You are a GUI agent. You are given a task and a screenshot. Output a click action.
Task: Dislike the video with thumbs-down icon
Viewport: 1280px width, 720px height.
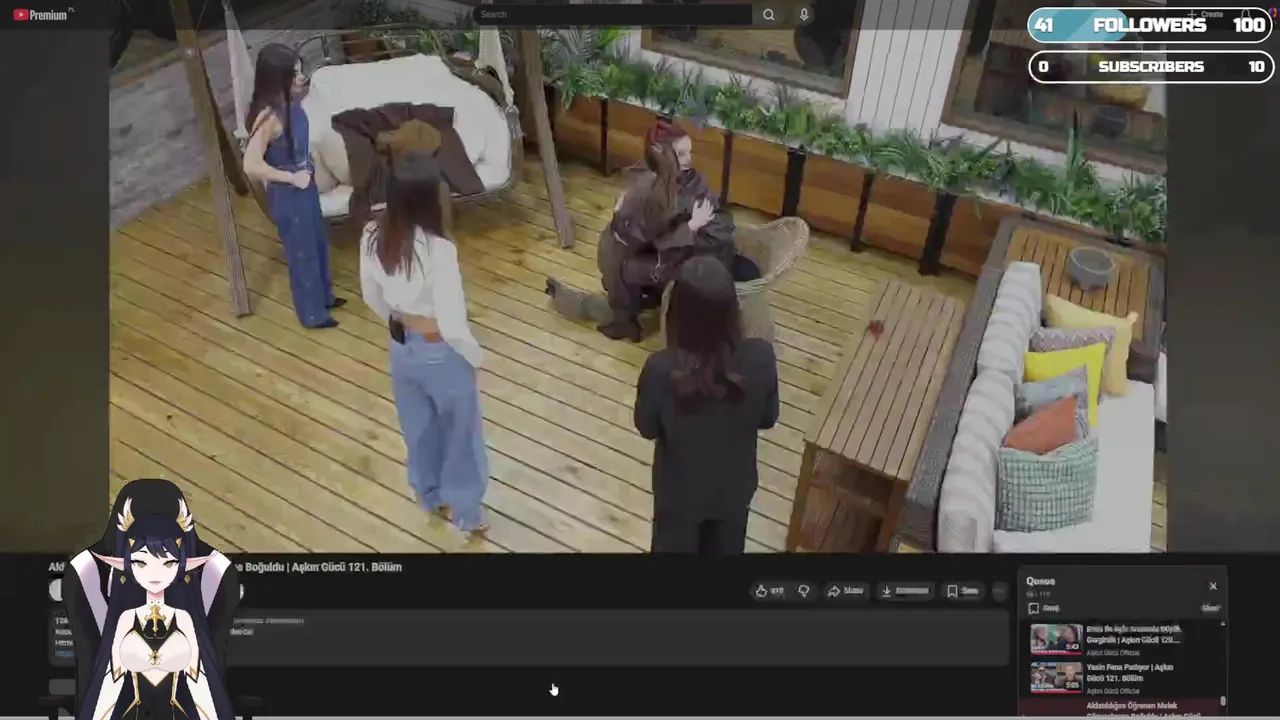803,591
